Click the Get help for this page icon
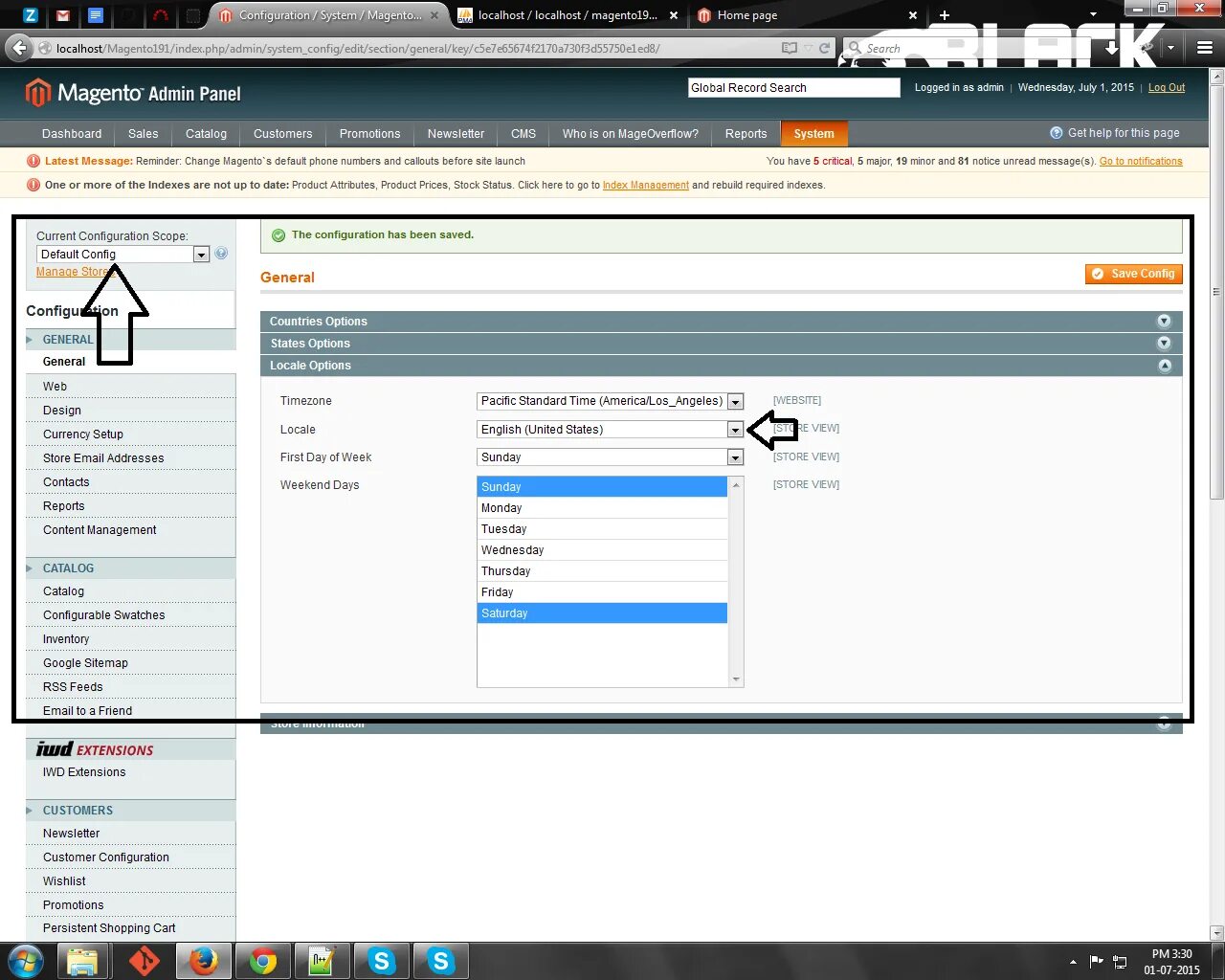This screenshot has height=980, width=1225. click(x=1057, y=133)
